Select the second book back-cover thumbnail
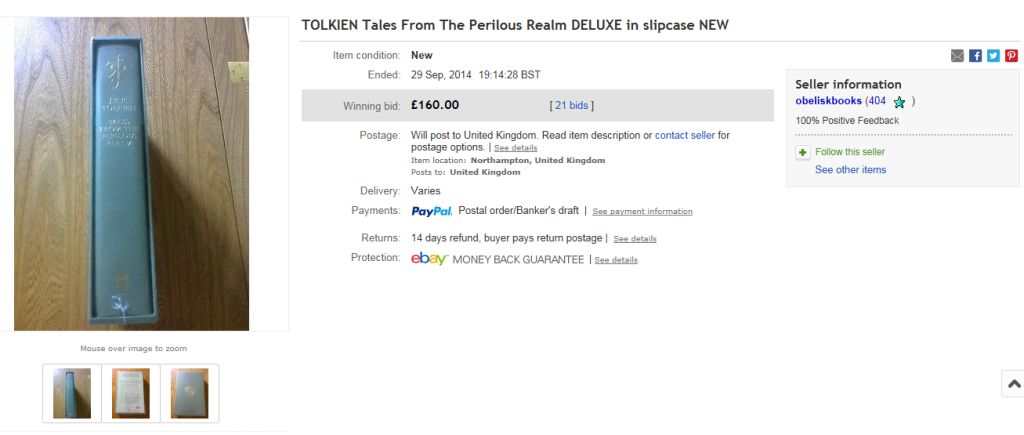Screen dimensions: 1024x435 (x=131, y=393)
